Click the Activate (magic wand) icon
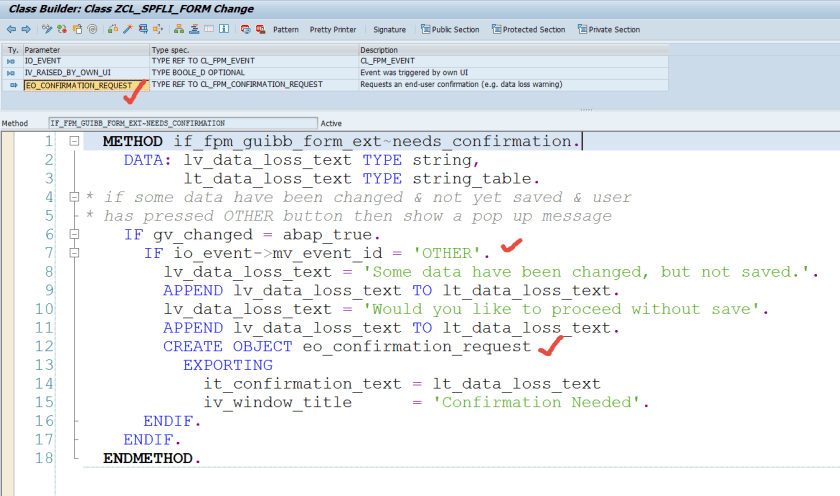 (128, 30)
